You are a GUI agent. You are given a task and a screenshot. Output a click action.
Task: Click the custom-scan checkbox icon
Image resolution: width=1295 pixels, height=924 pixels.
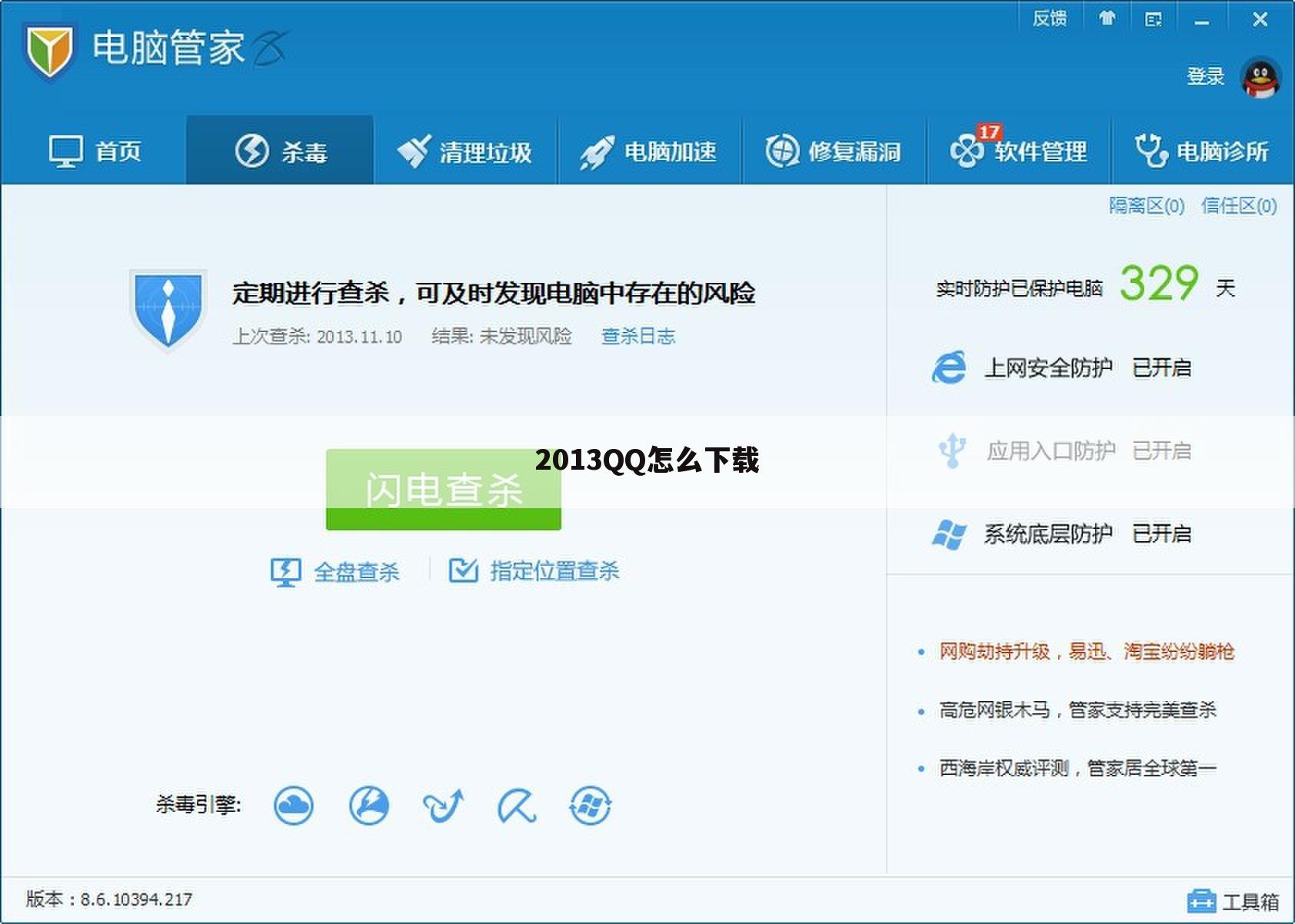pyautogui.click(x=464, y=570)
